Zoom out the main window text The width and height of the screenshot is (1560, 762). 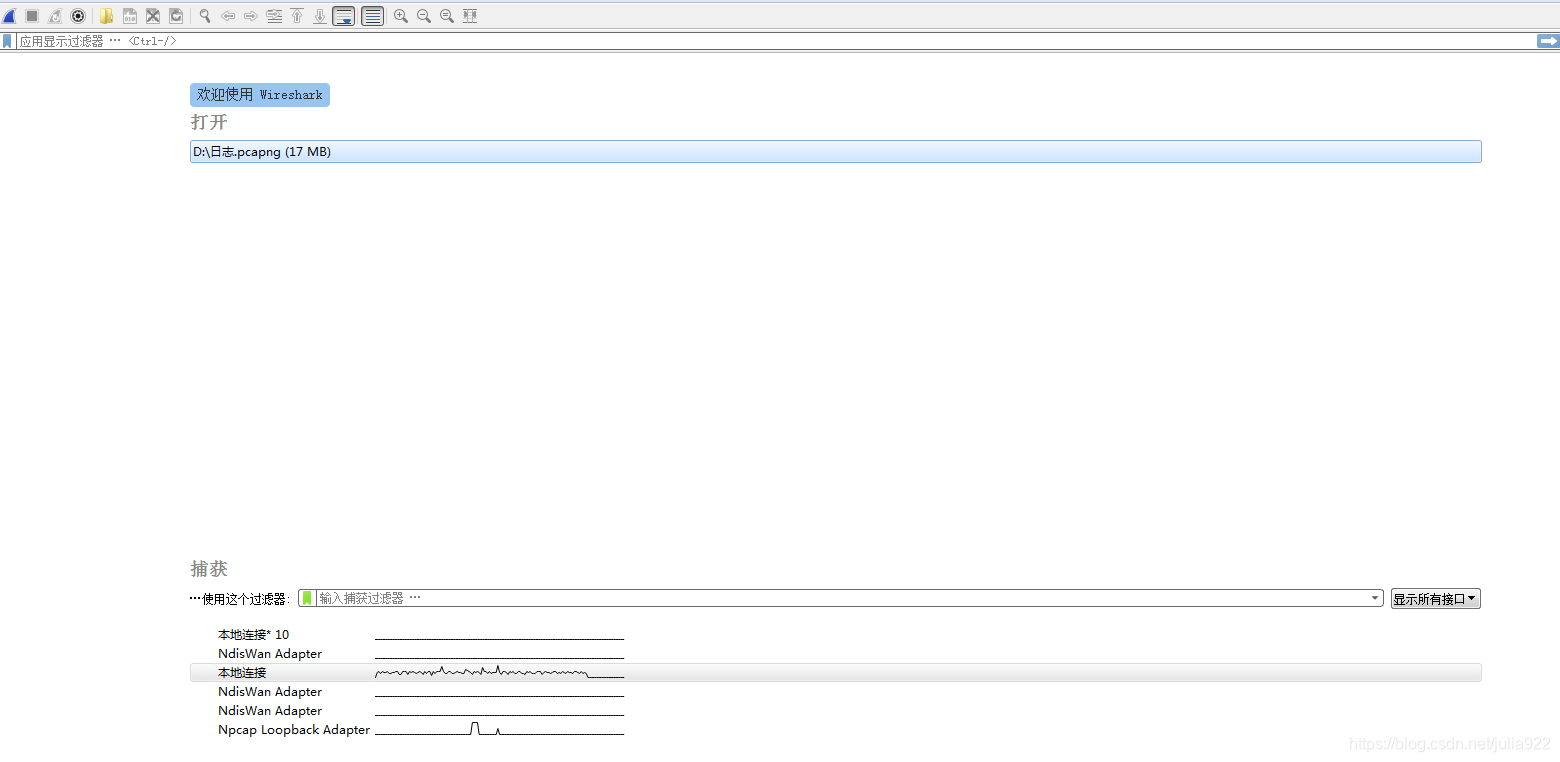point(424,16)
